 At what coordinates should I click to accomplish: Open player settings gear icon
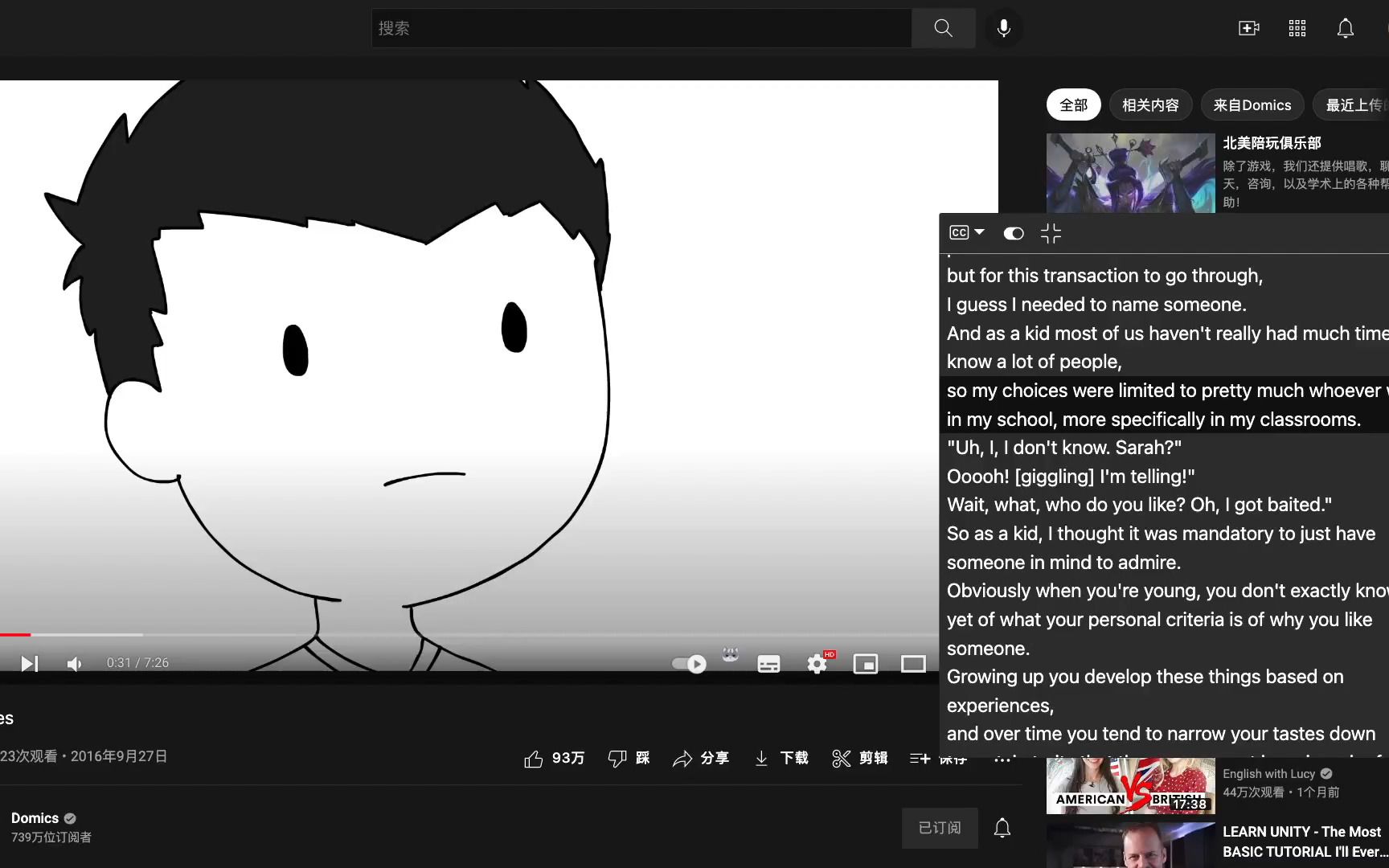[x=817, y=664]
